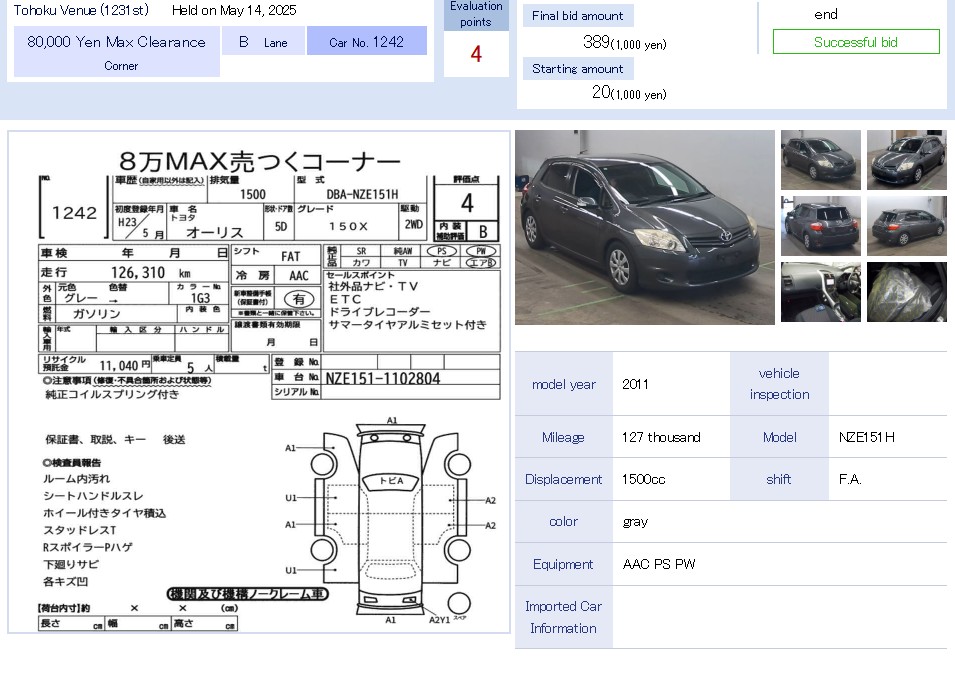Click the gray color value
The height and width of the screenshot is (677, 955).
(635, 522)
